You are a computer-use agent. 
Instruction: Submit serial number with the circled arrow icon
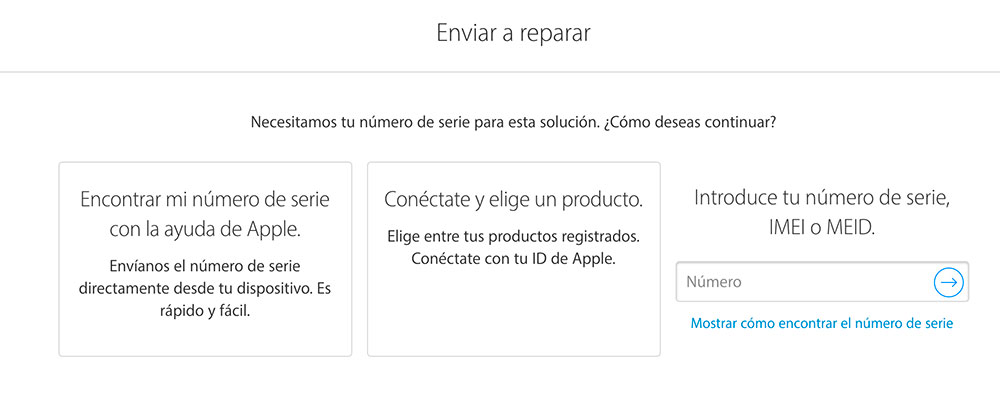948,282
